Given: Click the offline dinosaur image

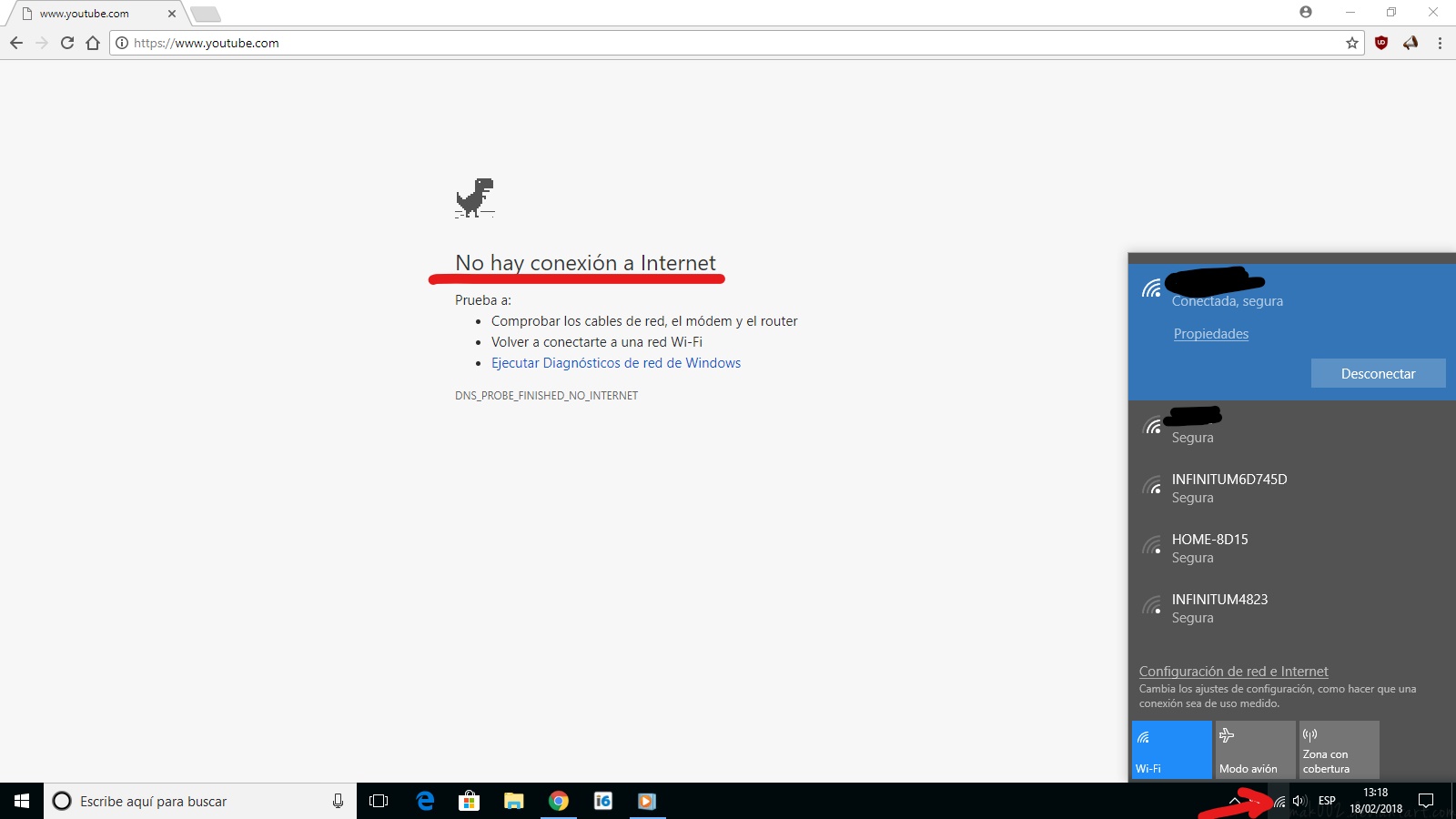Looking at the screenshot, I should [475, 197].
